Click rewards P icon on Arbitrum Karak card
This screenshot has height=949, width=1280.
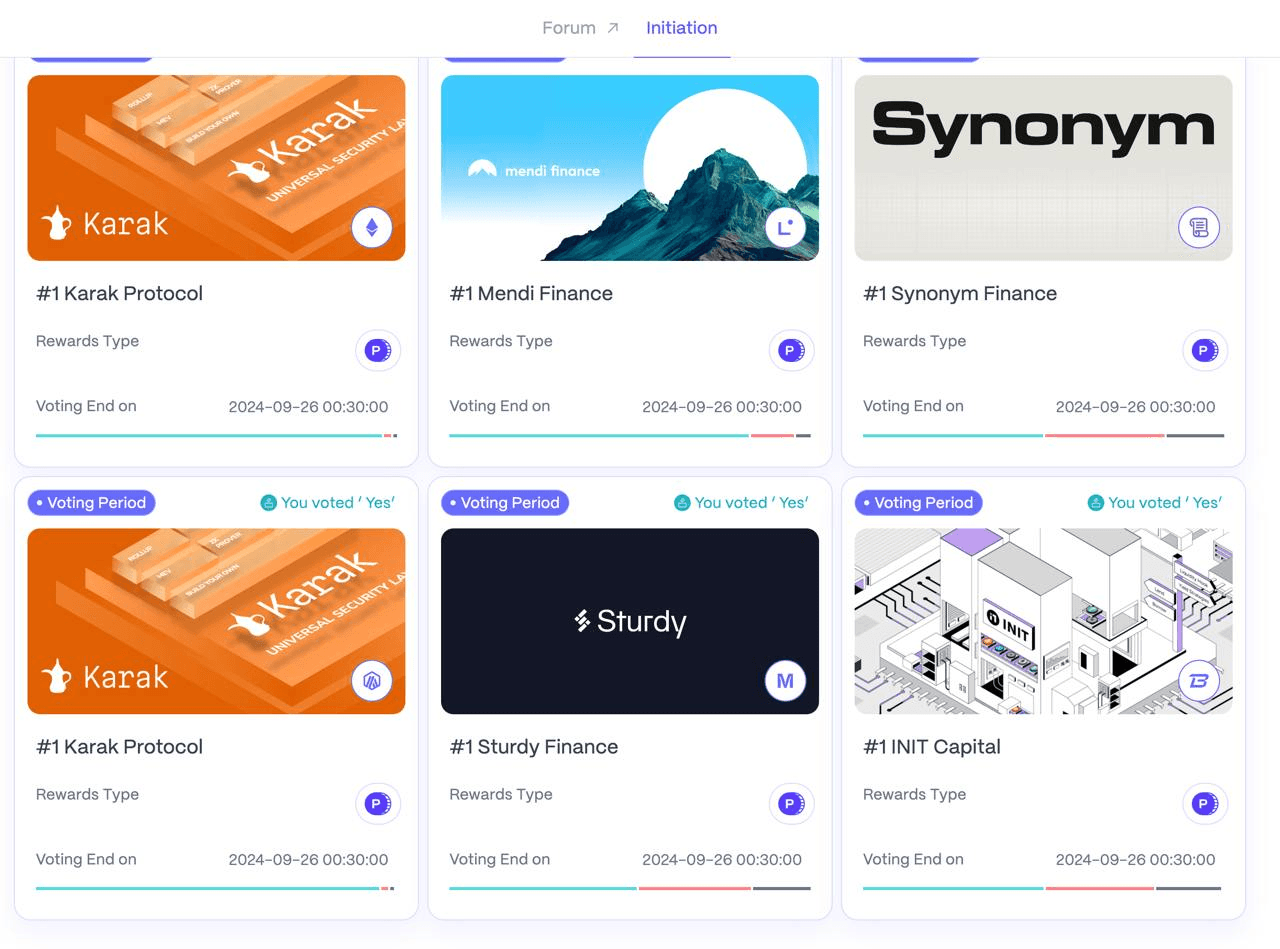point(378,804)
